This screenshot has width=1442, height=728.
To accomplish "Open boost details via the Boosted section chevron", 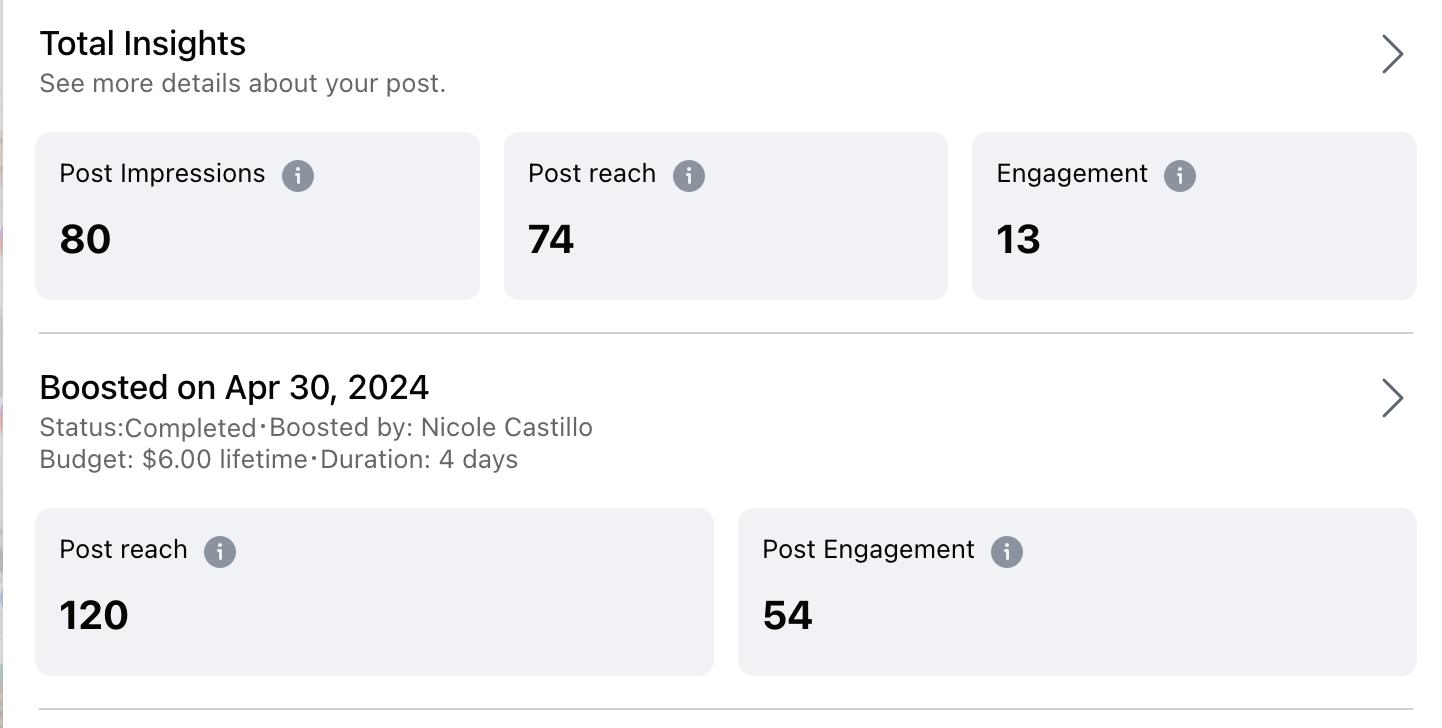I will [x=1392, y=398].
